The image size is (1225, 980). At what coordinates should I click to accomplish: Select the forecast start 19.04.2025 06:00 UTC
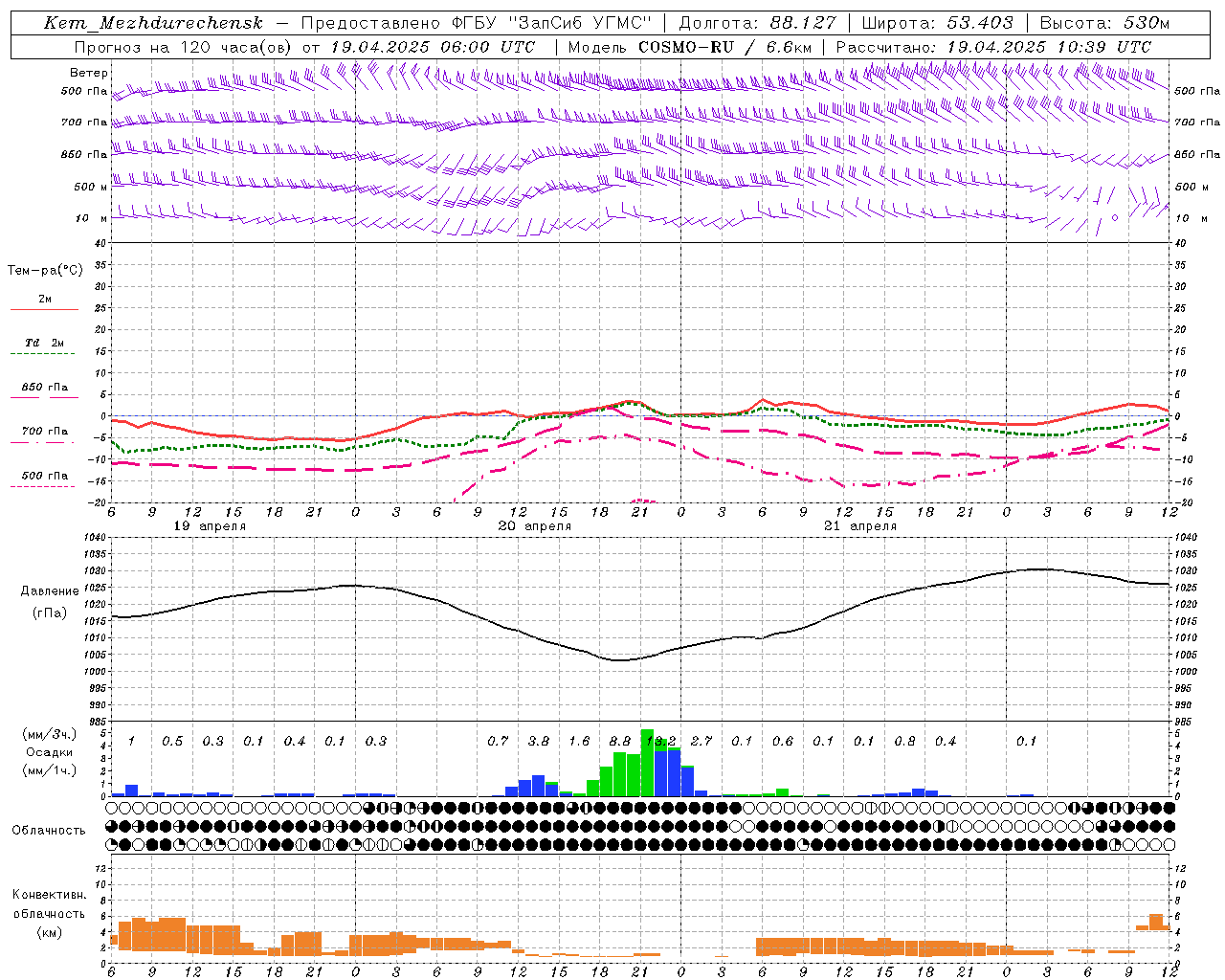[x=433, y=46]
